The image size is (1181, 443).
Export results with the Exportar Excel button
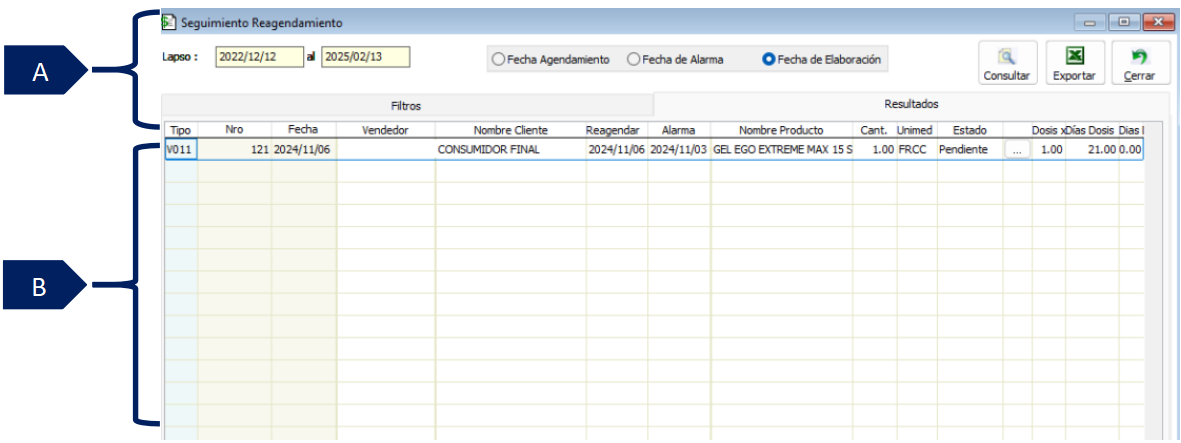click(1075, 63)
